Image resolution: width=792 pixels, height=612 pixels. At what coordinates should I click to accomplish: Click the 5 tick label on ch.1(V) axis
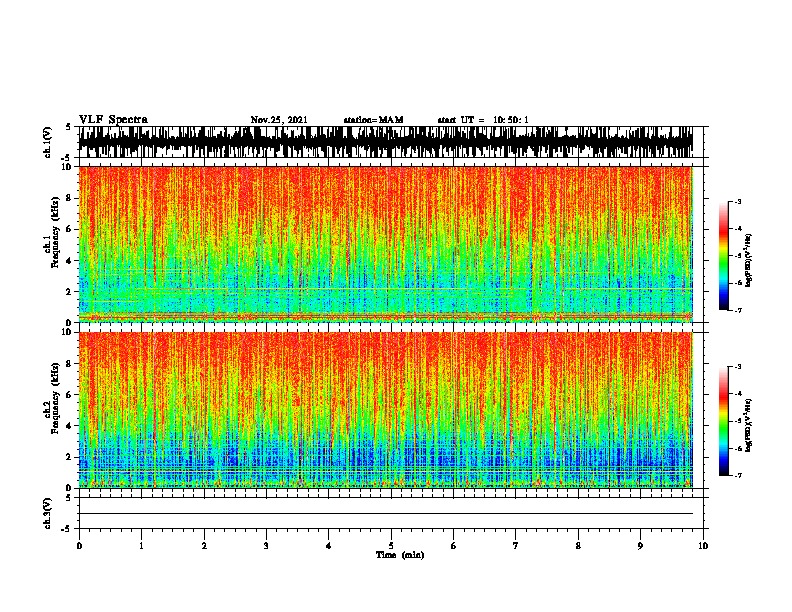(x=69, y=127)
